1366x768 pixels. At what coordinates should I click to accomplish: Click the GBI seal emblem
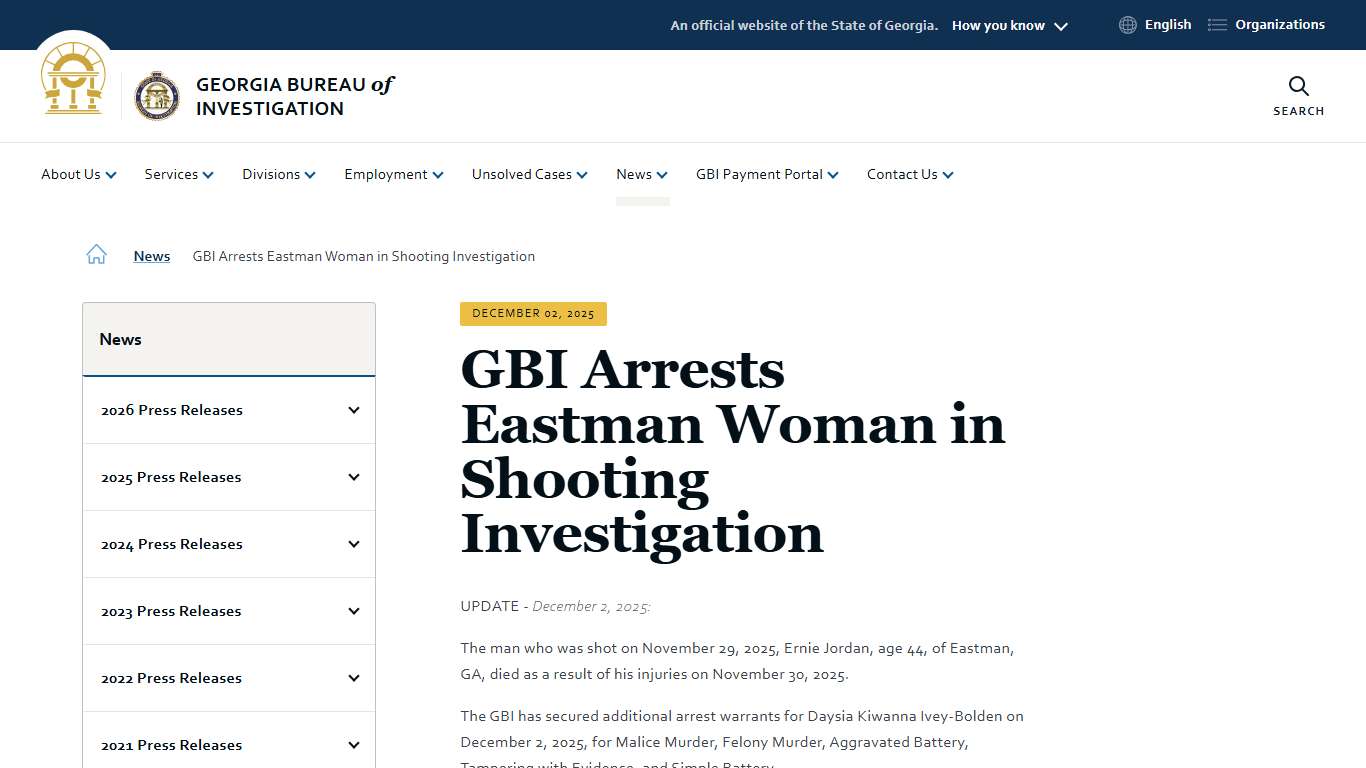158,96
